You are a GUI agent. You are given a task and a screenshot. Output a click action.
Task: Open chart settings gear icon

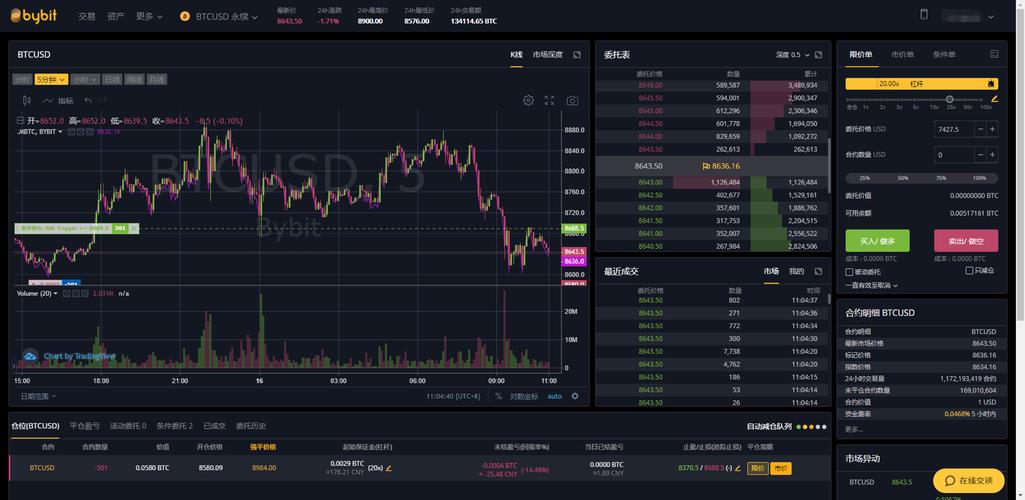click(528, 101)
